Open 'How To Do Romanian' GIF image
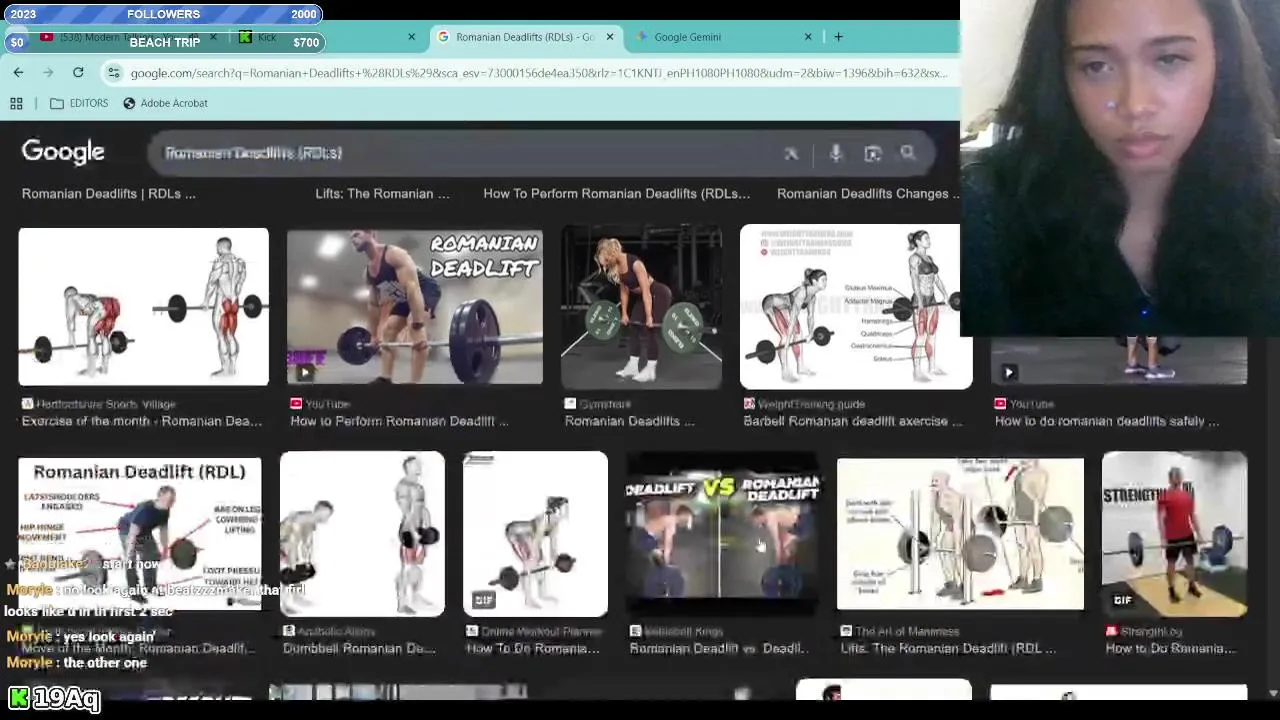The width and height of the screenshot is (1280, 720). coord(535,533)
